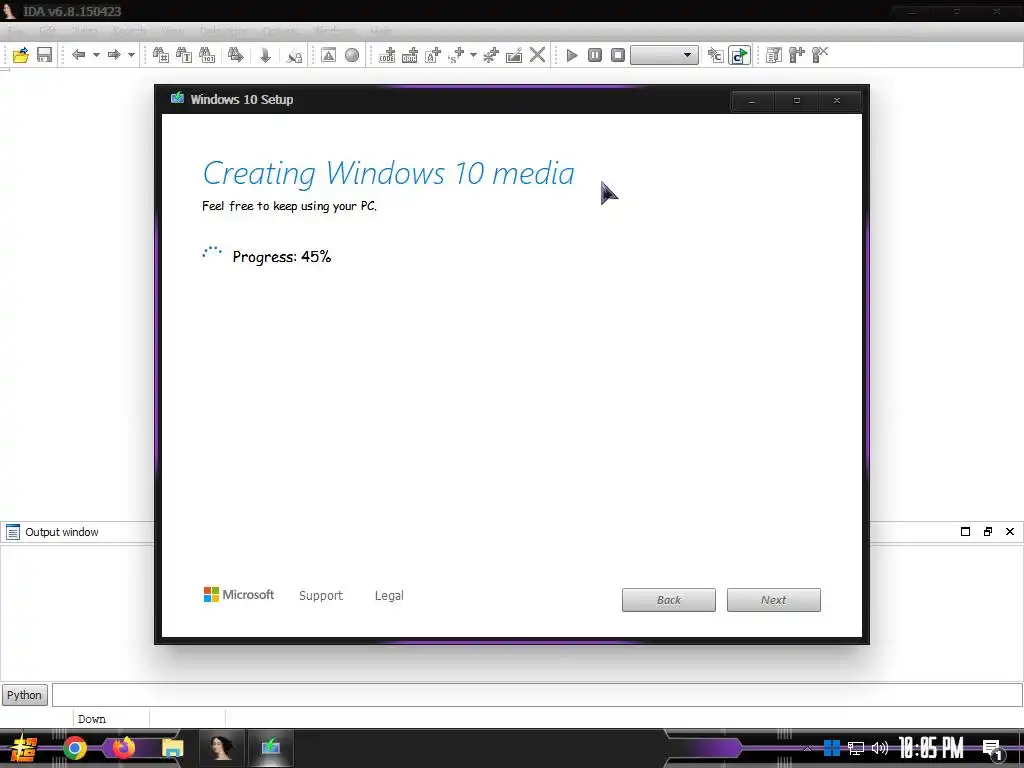
Task: Click the binoculars search-next icon with arrow
Action: (236, 55)
